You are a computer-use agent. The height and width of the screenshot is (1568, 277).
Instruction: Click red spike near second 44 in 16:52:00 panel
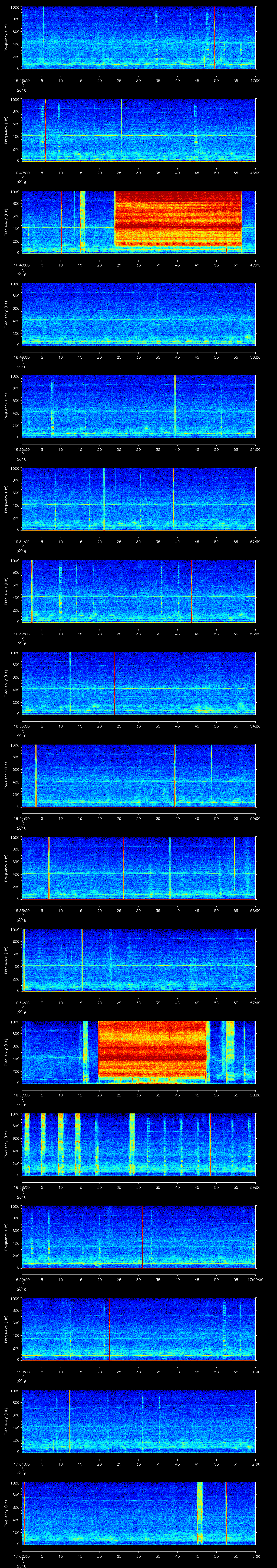tap(192, 591)
